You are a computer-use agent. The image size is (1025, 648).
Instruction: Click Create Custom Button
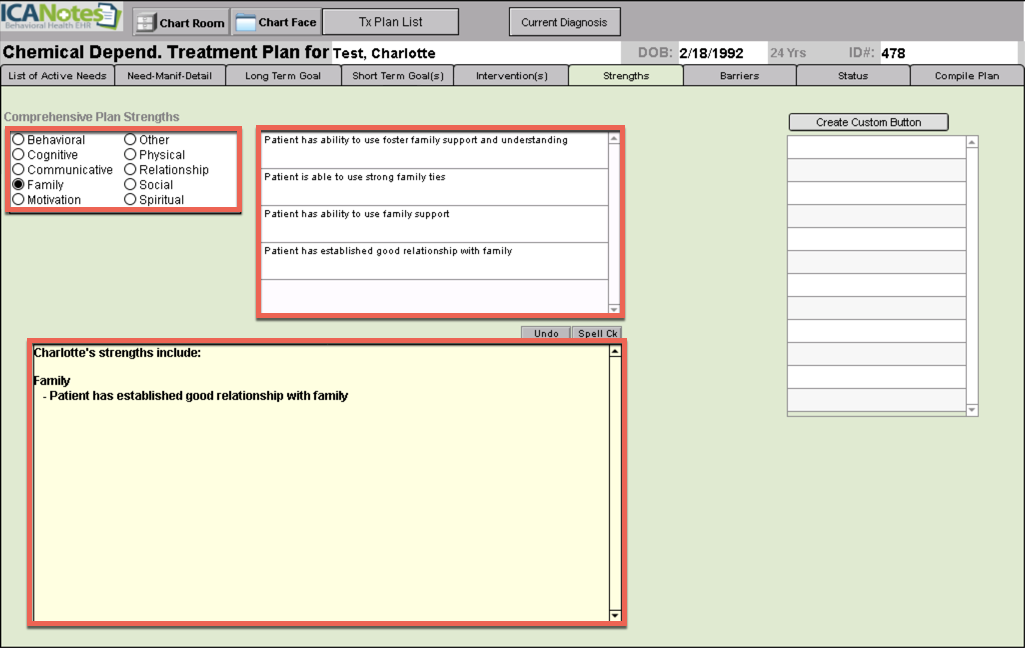[868, 122]
